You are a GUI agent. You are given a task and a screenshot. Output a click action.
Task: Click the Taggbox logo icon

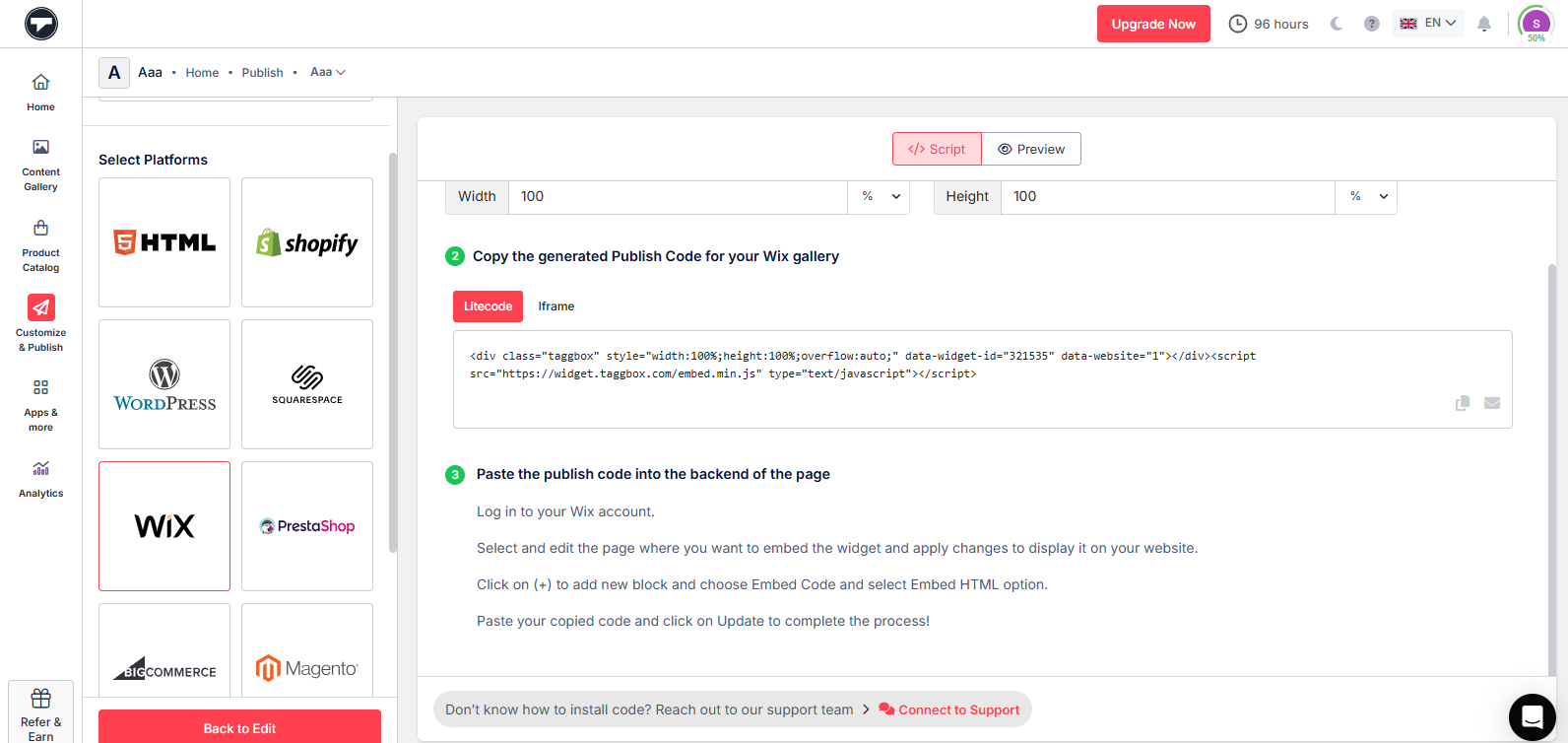pos(41,23)
